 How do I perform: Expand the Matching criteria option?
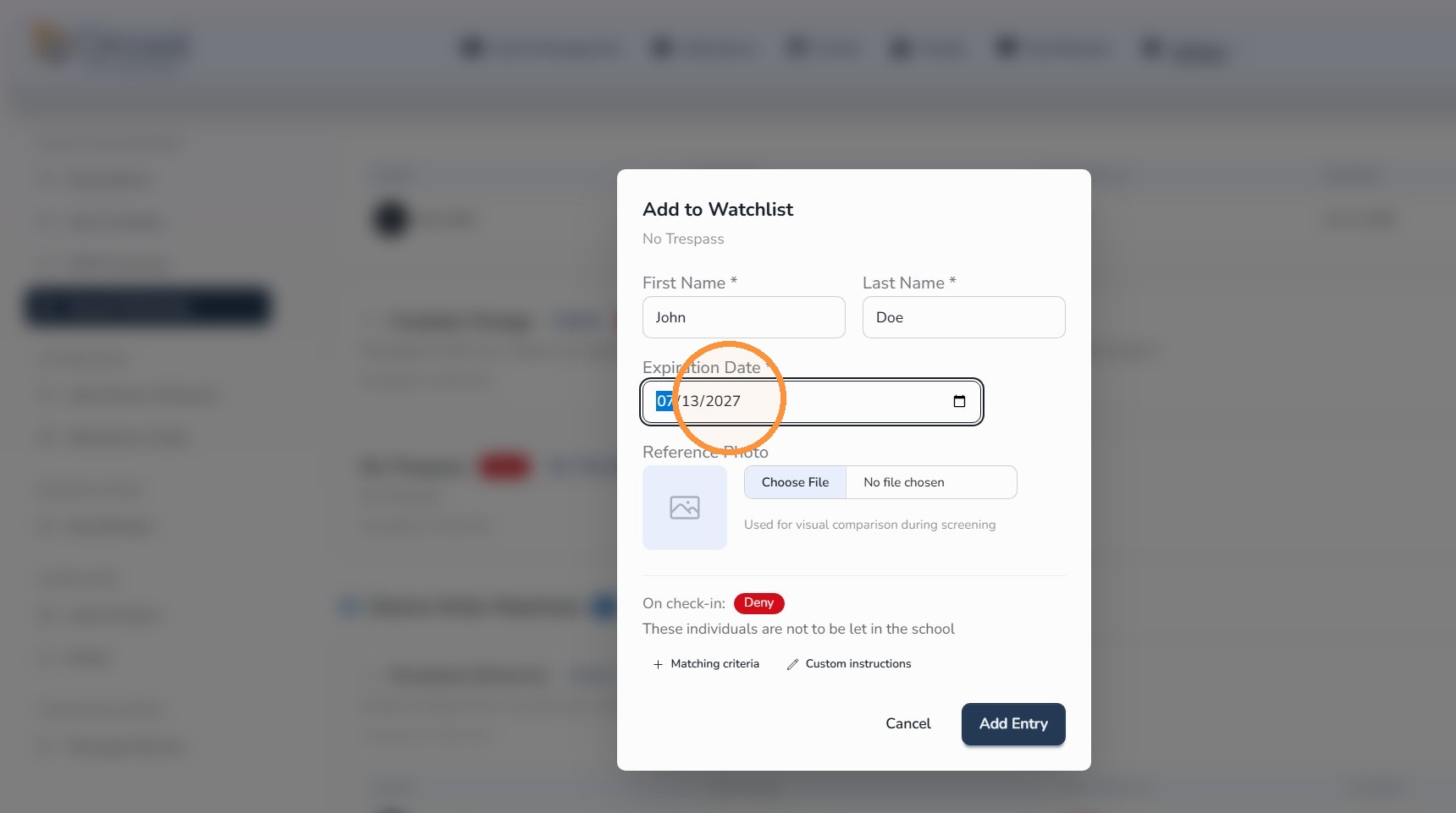(706, 664)
